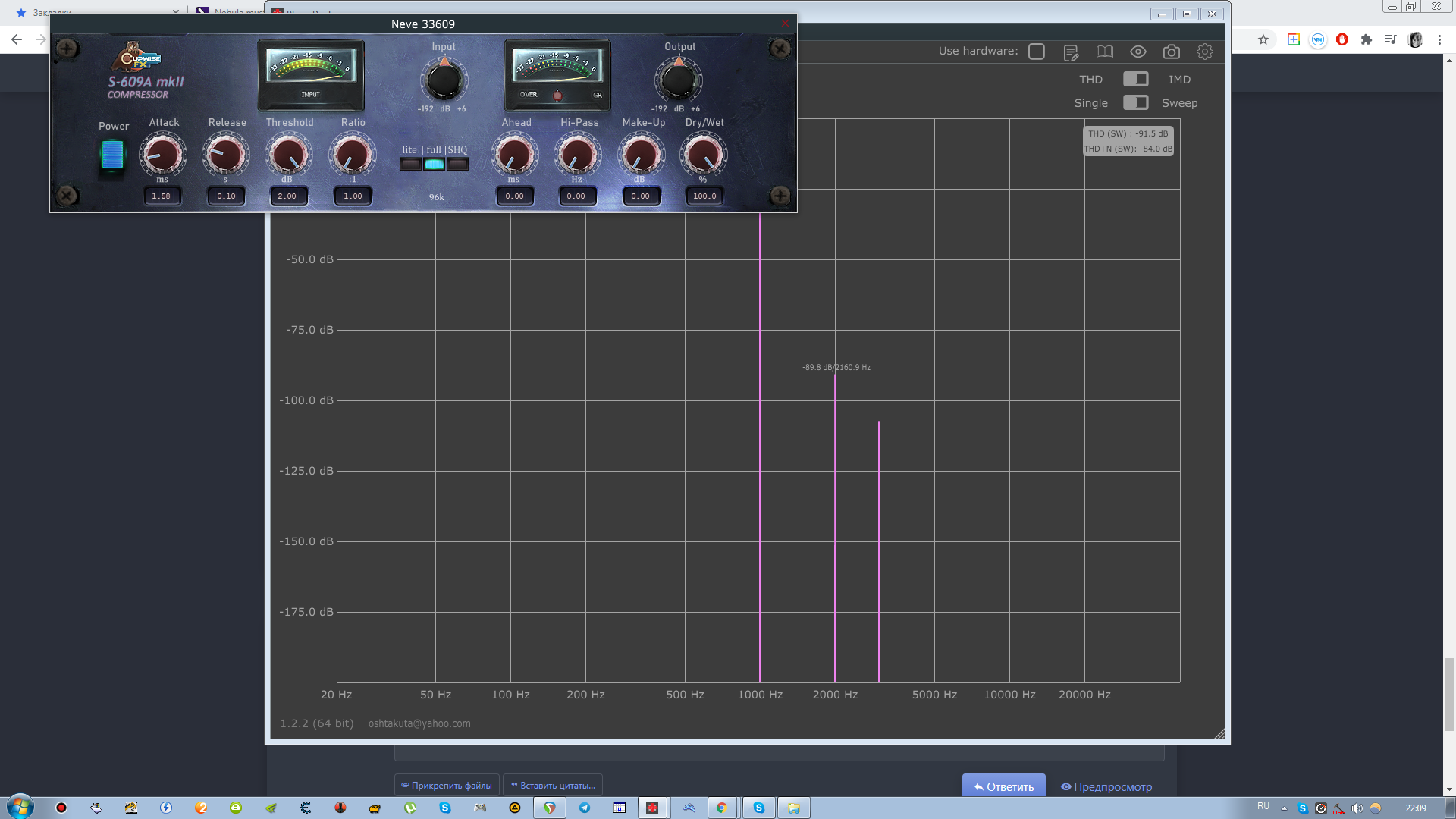
Task: Click the Ответить reply button
Action: click(1003, 786)
